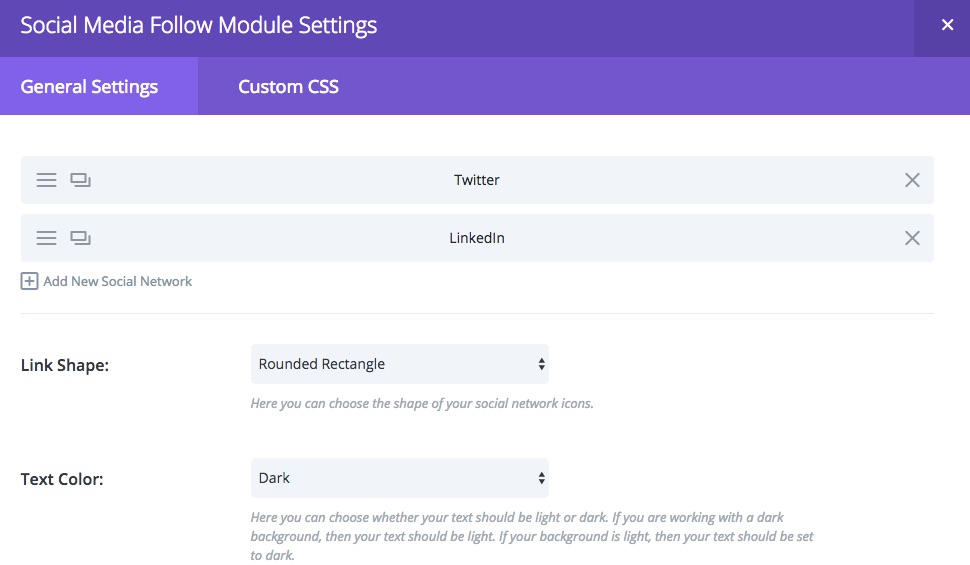Close the module settings dialog

click(947, 25)
